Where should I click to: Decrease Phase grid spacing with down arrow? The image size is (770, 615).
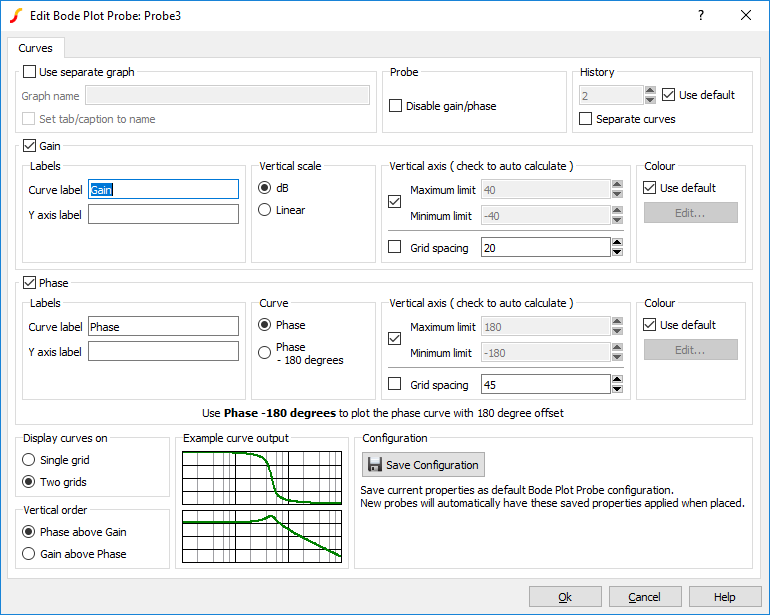(618, 390)
